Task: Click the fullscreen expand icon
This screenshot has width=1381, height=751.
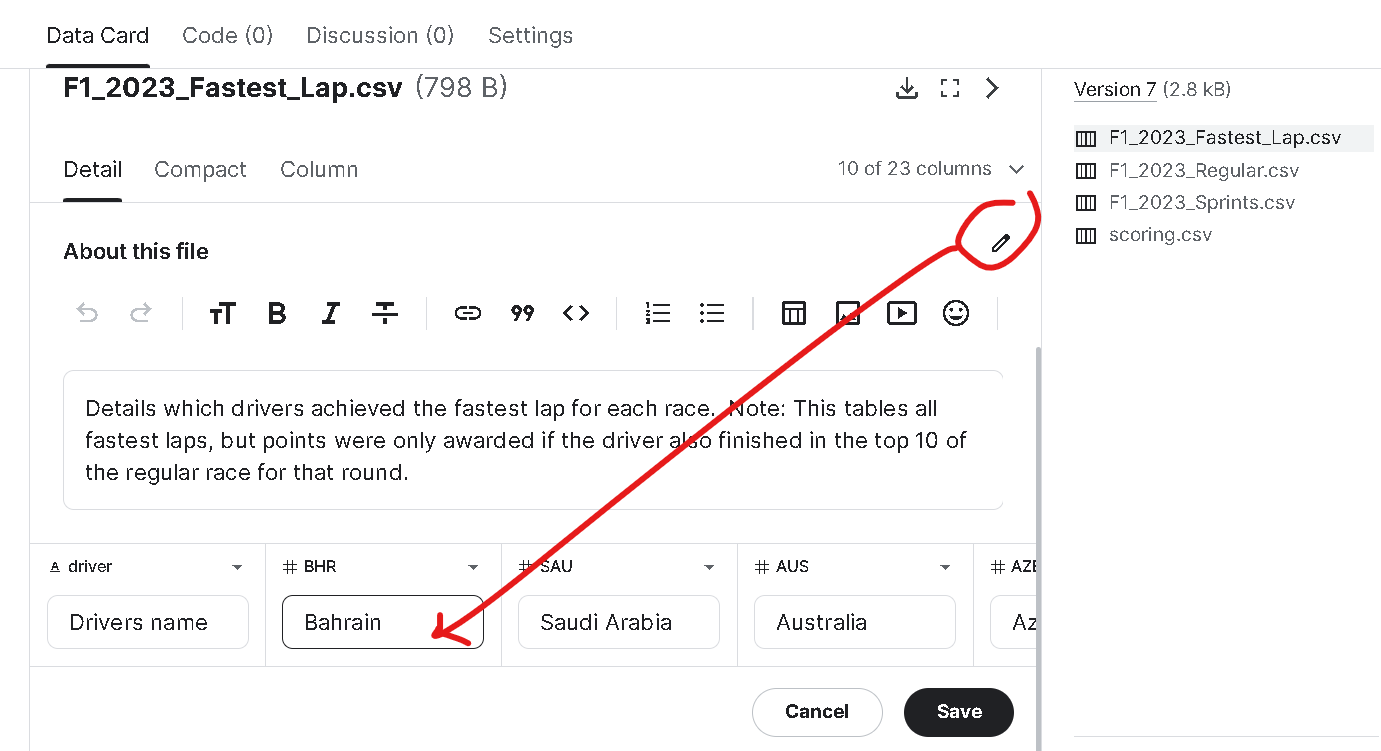Action: [x=950, y=88]
